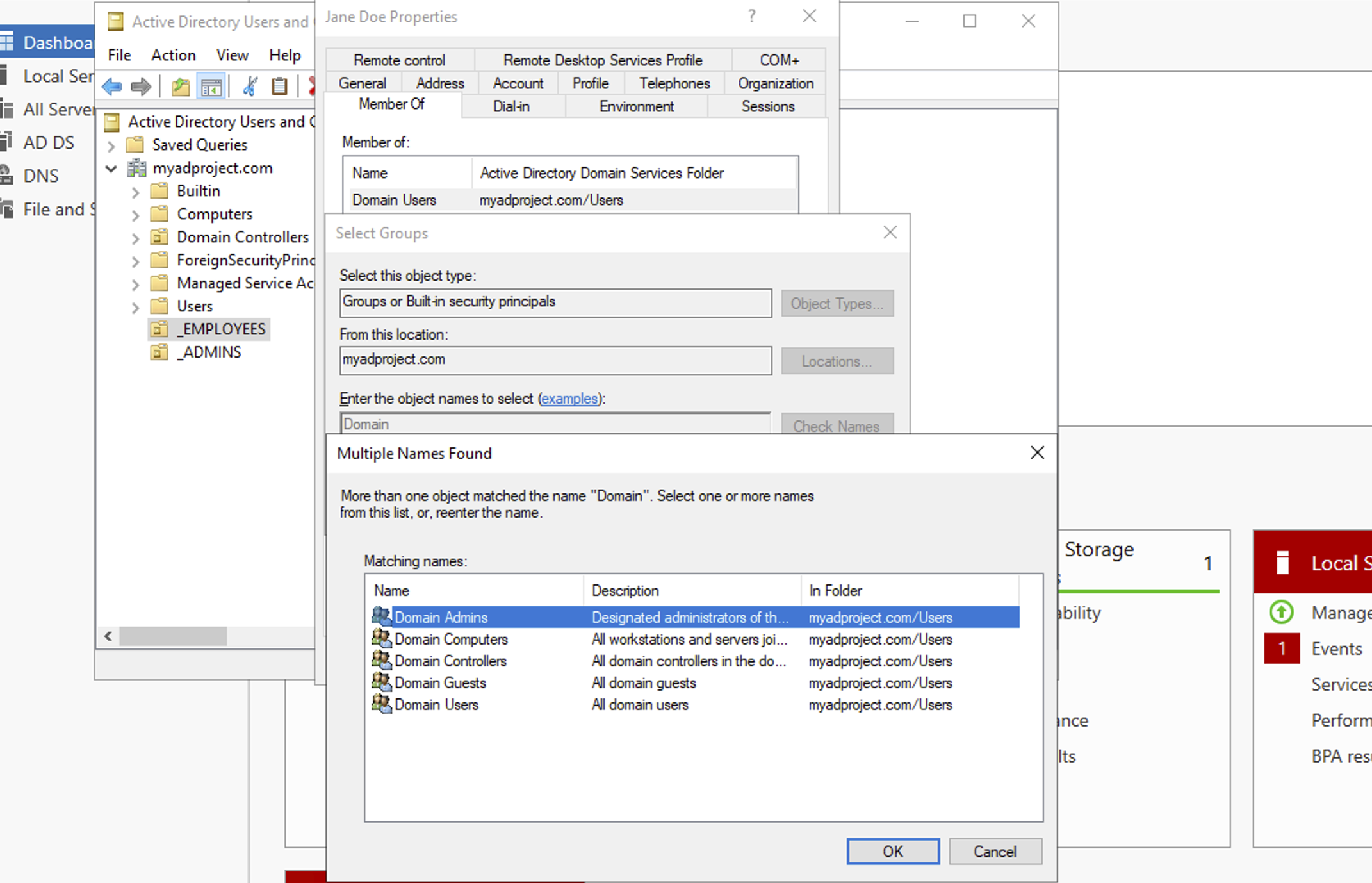Click the Paste clipboard toolbar icon

pos(279,87)
